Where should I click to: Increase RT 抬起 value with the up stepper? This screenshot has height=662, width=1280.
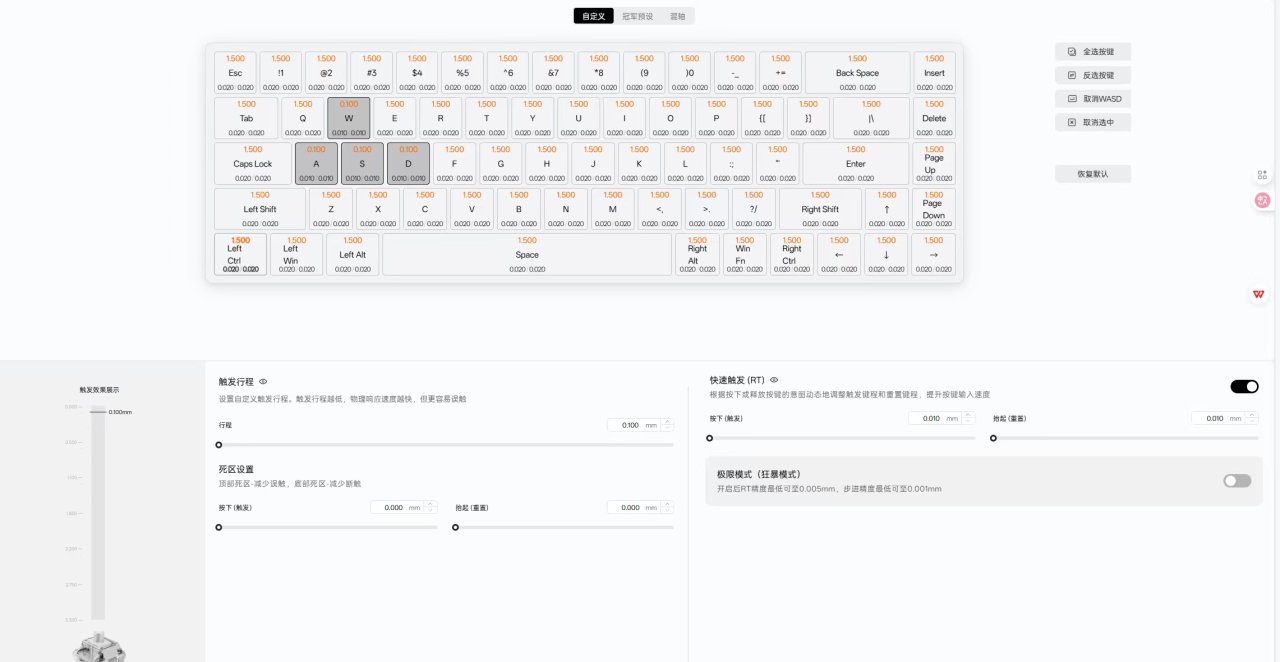click(x=1252, y=415)
